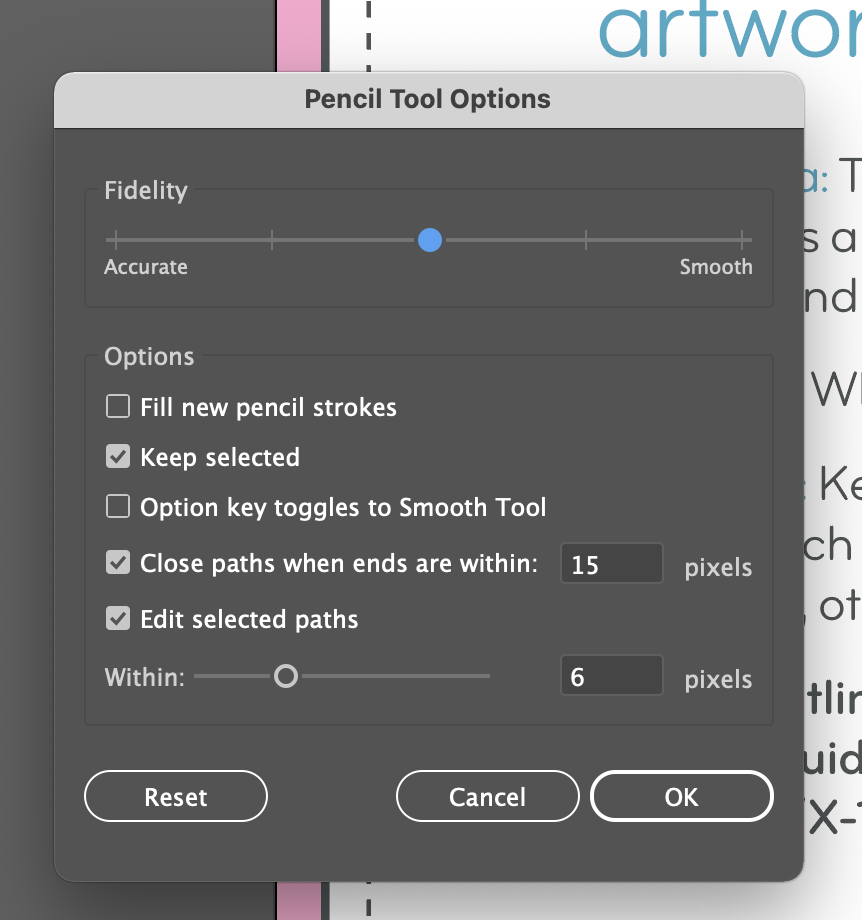Screen dimensions: 862x920
Task: Disable the "Keep selected" checkbox
Action: pyautogui.click(x=117, y=457)
